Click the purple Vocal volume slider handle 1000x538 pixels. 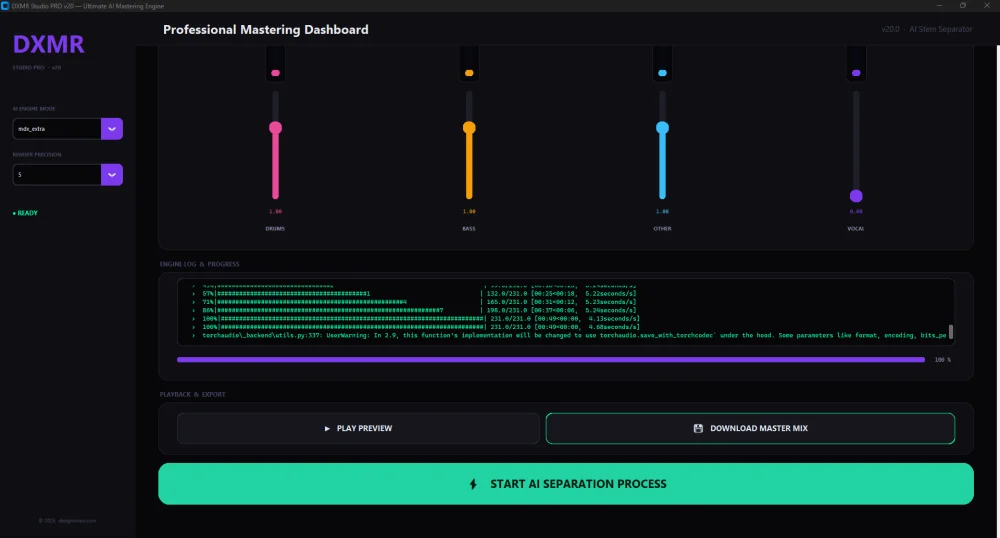click(857, 196)
